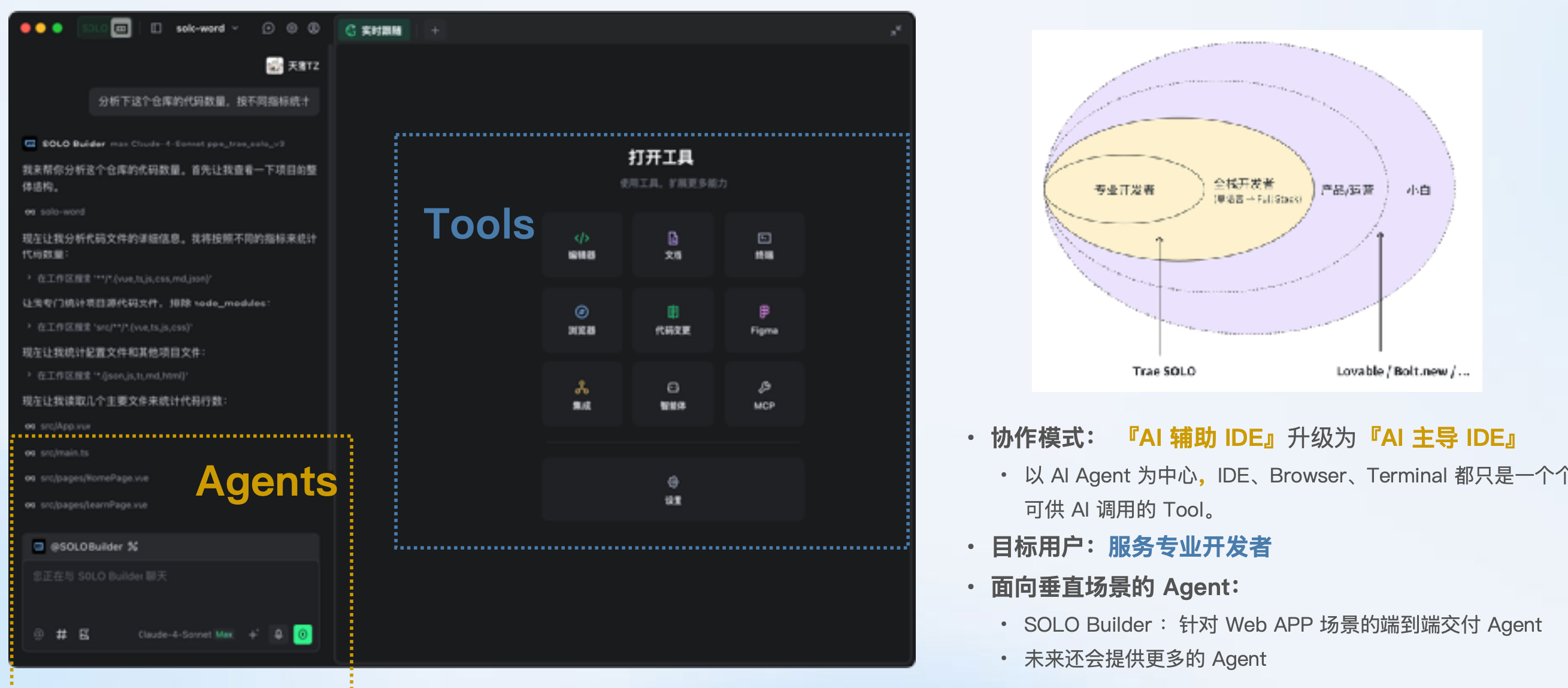Open the 智能体 (Agents) tool tile
The width and height of the screenshot is (1568, 688).
(672, 394)
